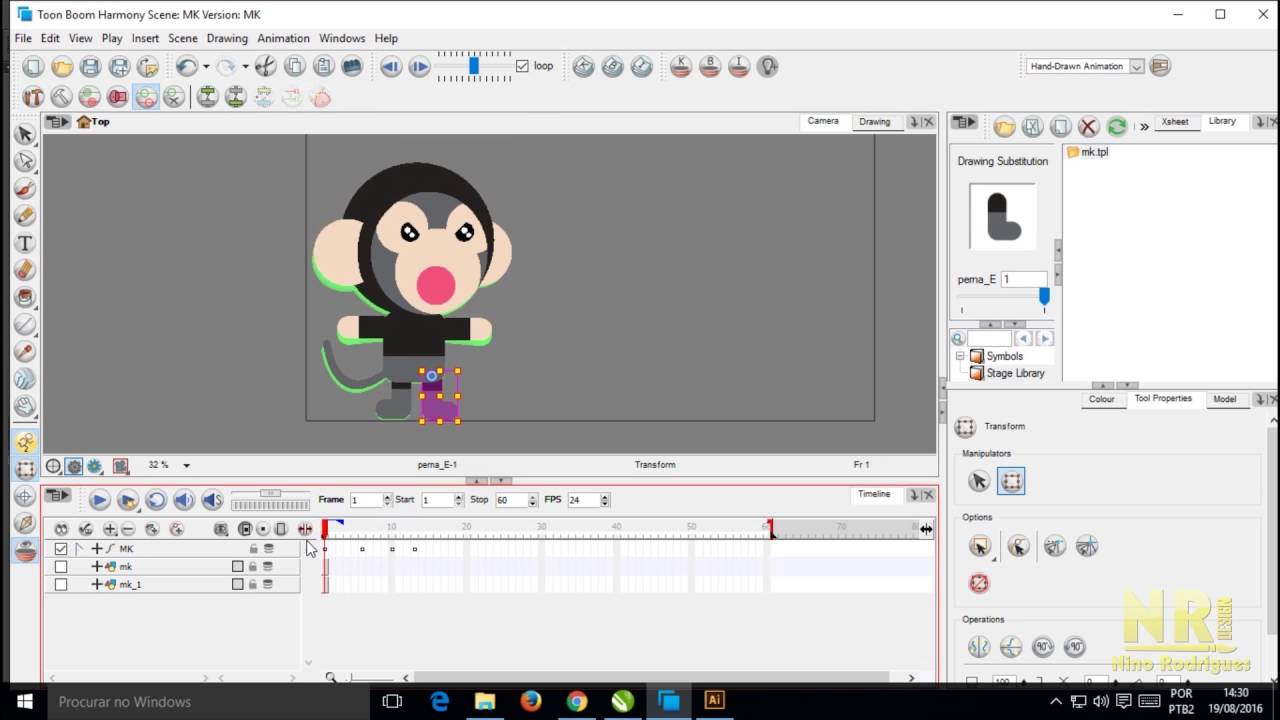
Task: Click the pink piggy icon in second toolbar
Action: (320, 97)
